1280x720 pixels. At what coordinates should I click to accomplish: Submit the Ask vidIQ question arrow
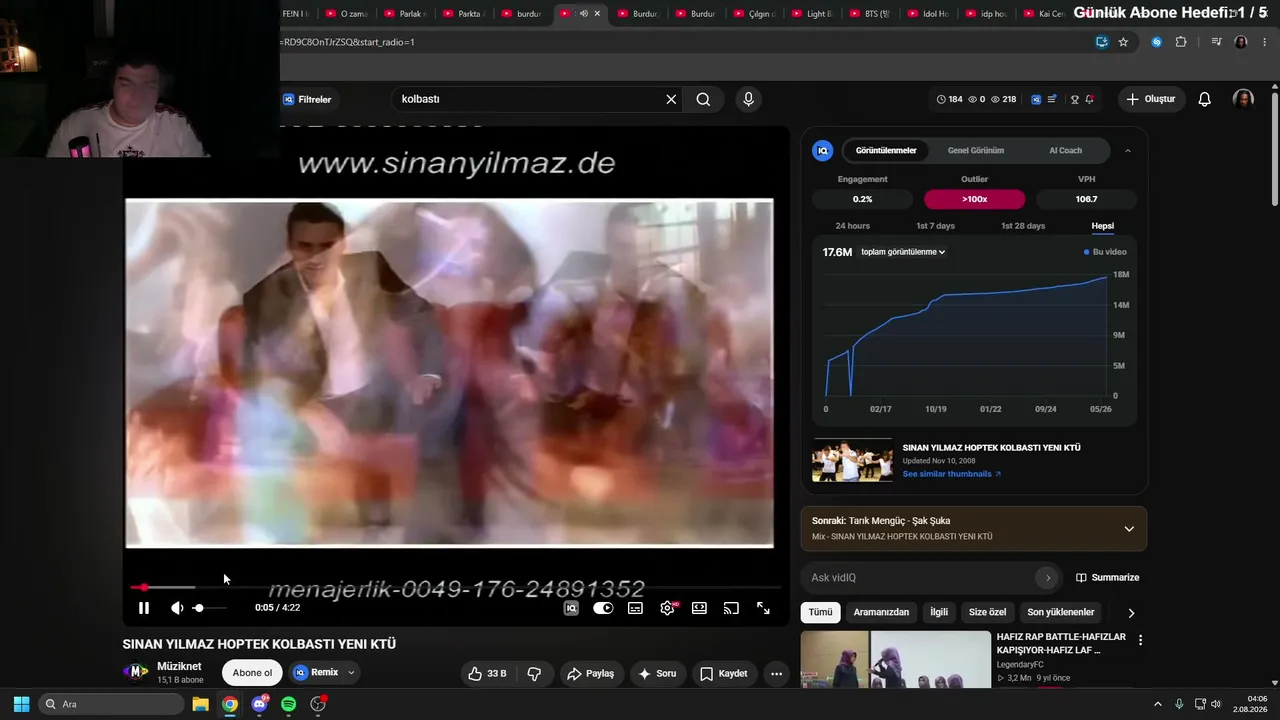1048,578
